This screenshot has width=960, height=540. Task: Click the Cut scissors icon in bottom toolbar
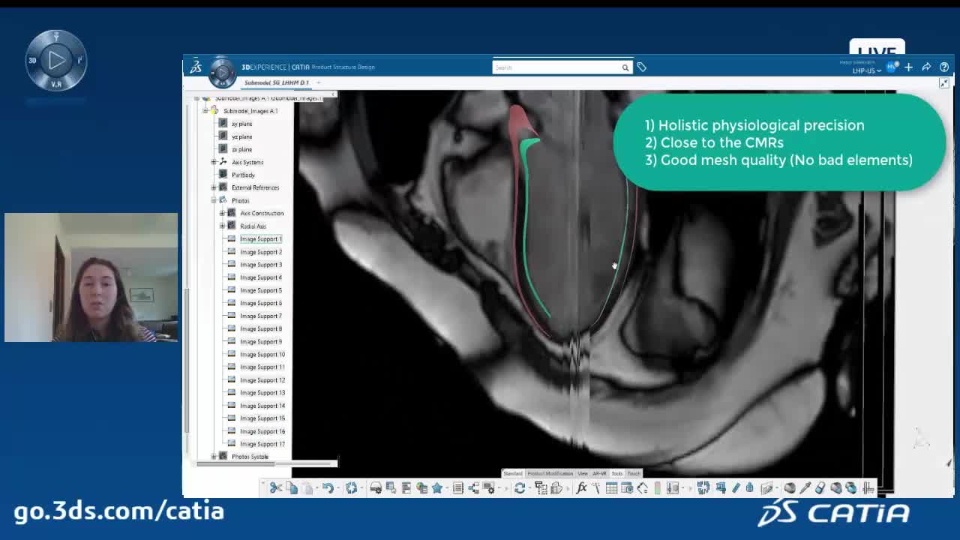(x=276, y=488)
